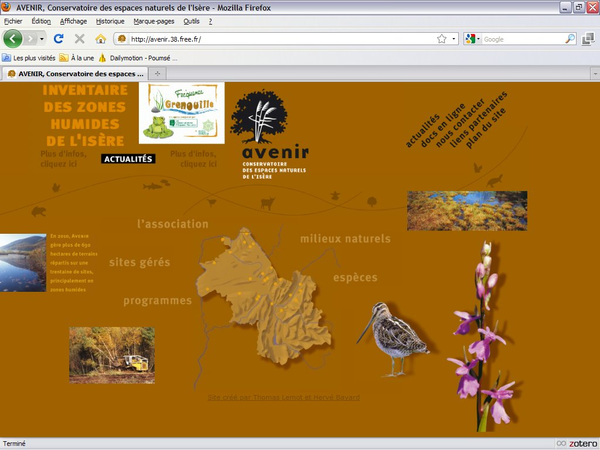The height and width of the screenshot is (450, 600).
Task: Go to Firefox home page icon
Action: click(100, 39)
